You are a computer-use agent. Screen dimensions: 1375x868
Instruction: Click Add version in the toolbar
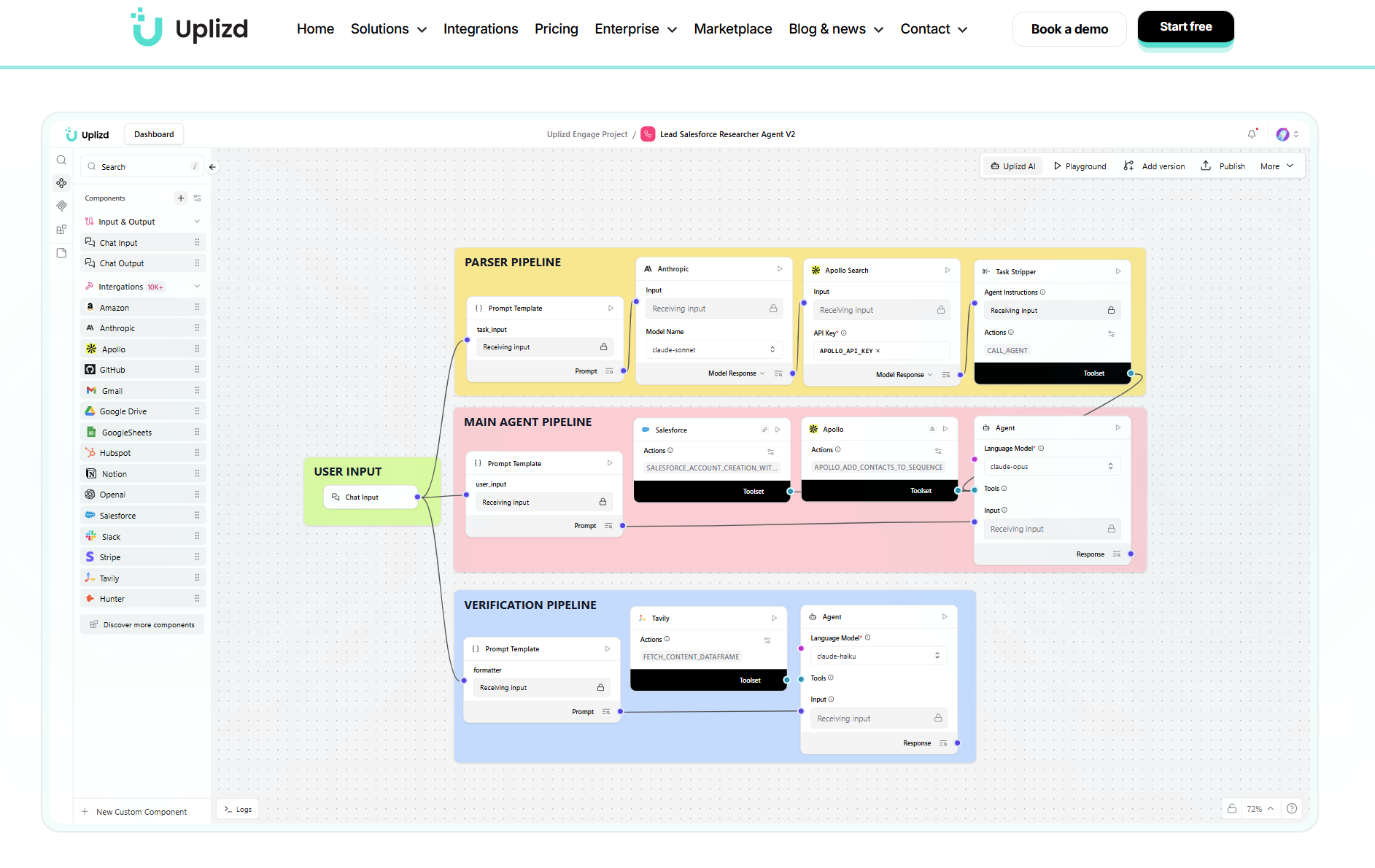[x=1154, y=166]
